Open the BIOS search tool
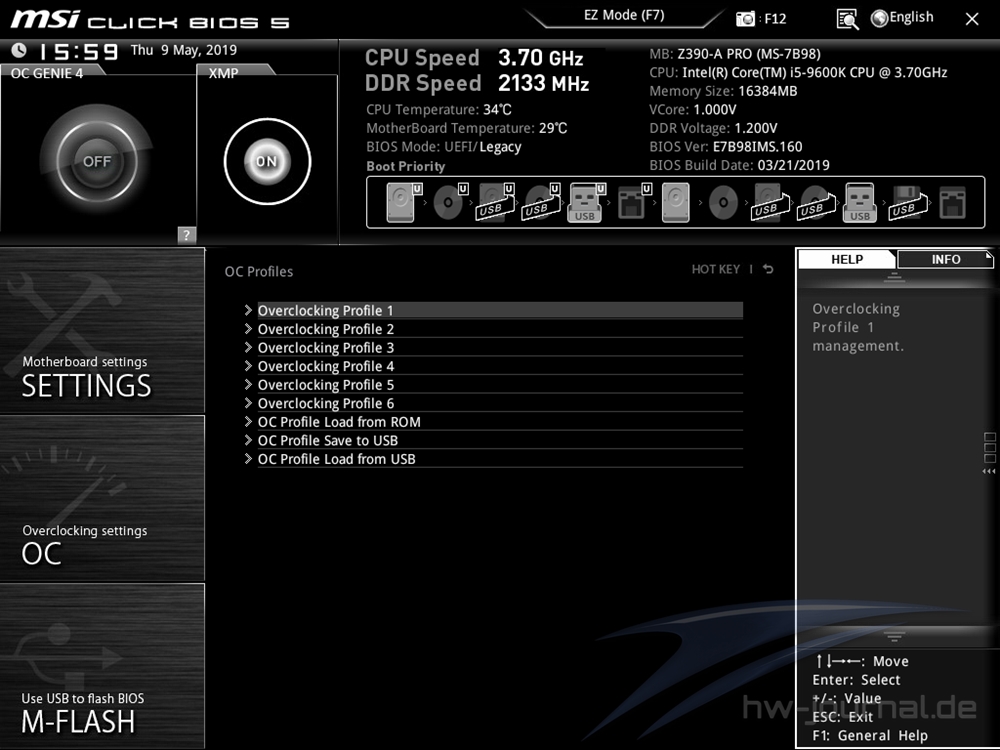The height and width of the screenshot is (750, 1000). click(847, 19)
